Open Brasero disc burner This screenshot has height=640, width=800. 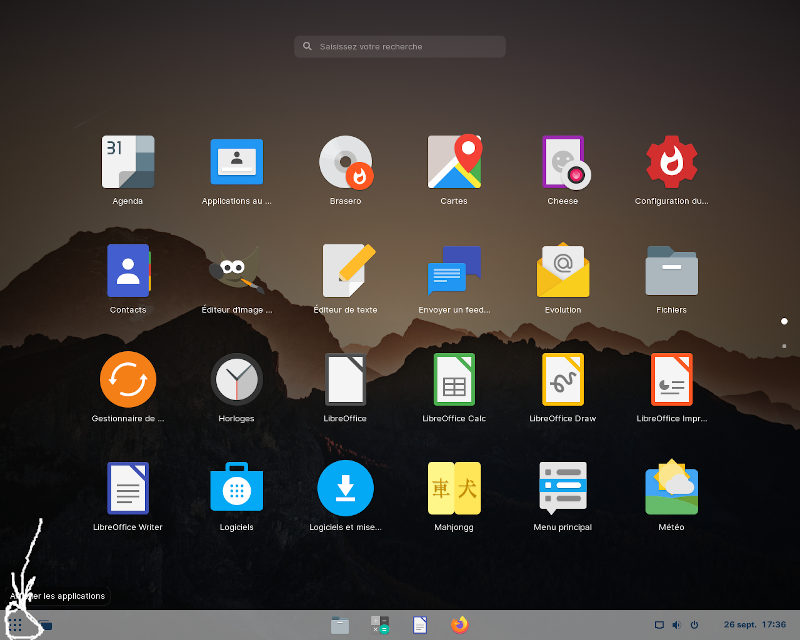click(345, 162)
